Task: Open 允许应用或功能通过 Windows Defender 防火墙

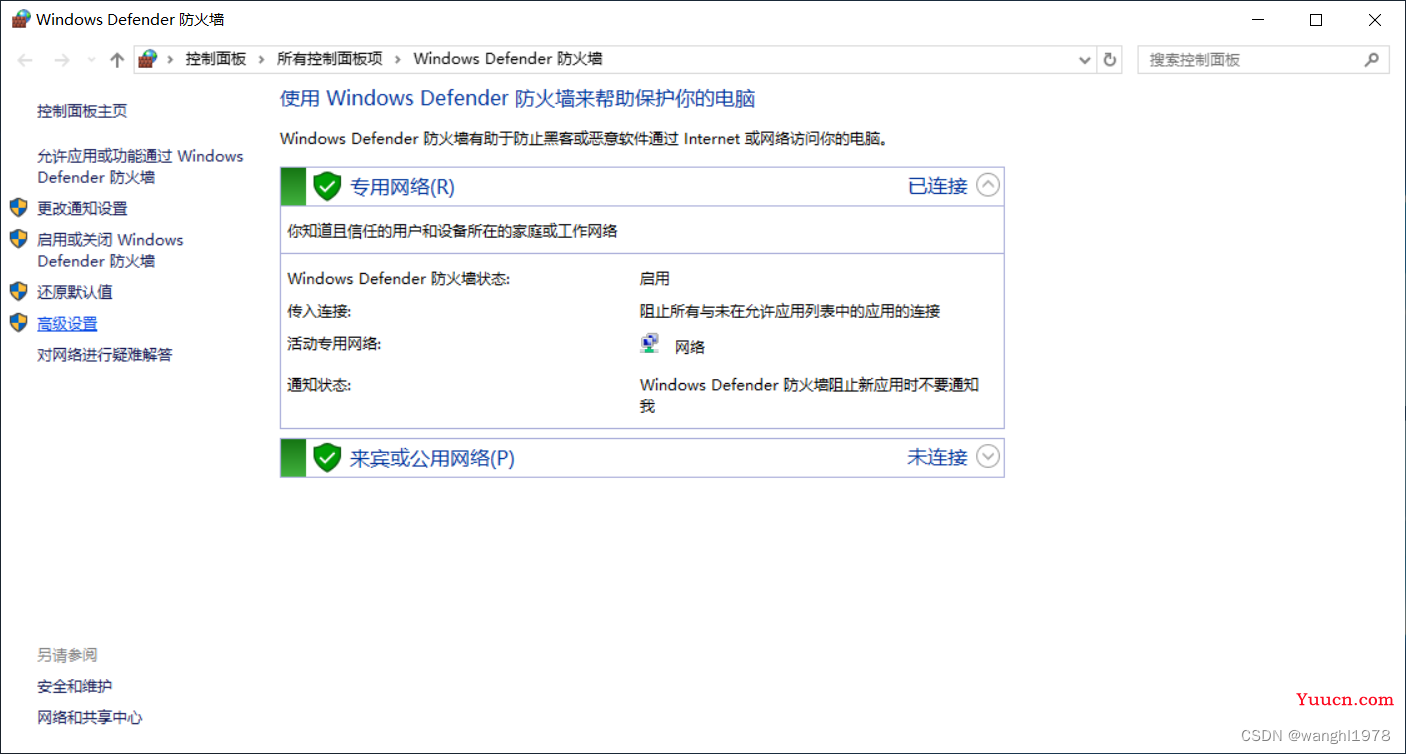Action: 140,166
